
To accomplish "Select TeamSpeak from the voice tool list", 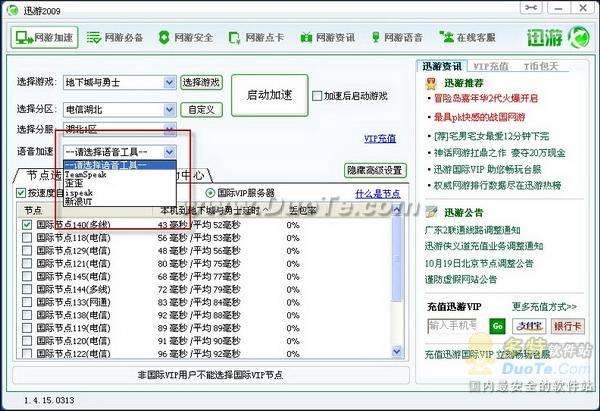I will 119,175.
